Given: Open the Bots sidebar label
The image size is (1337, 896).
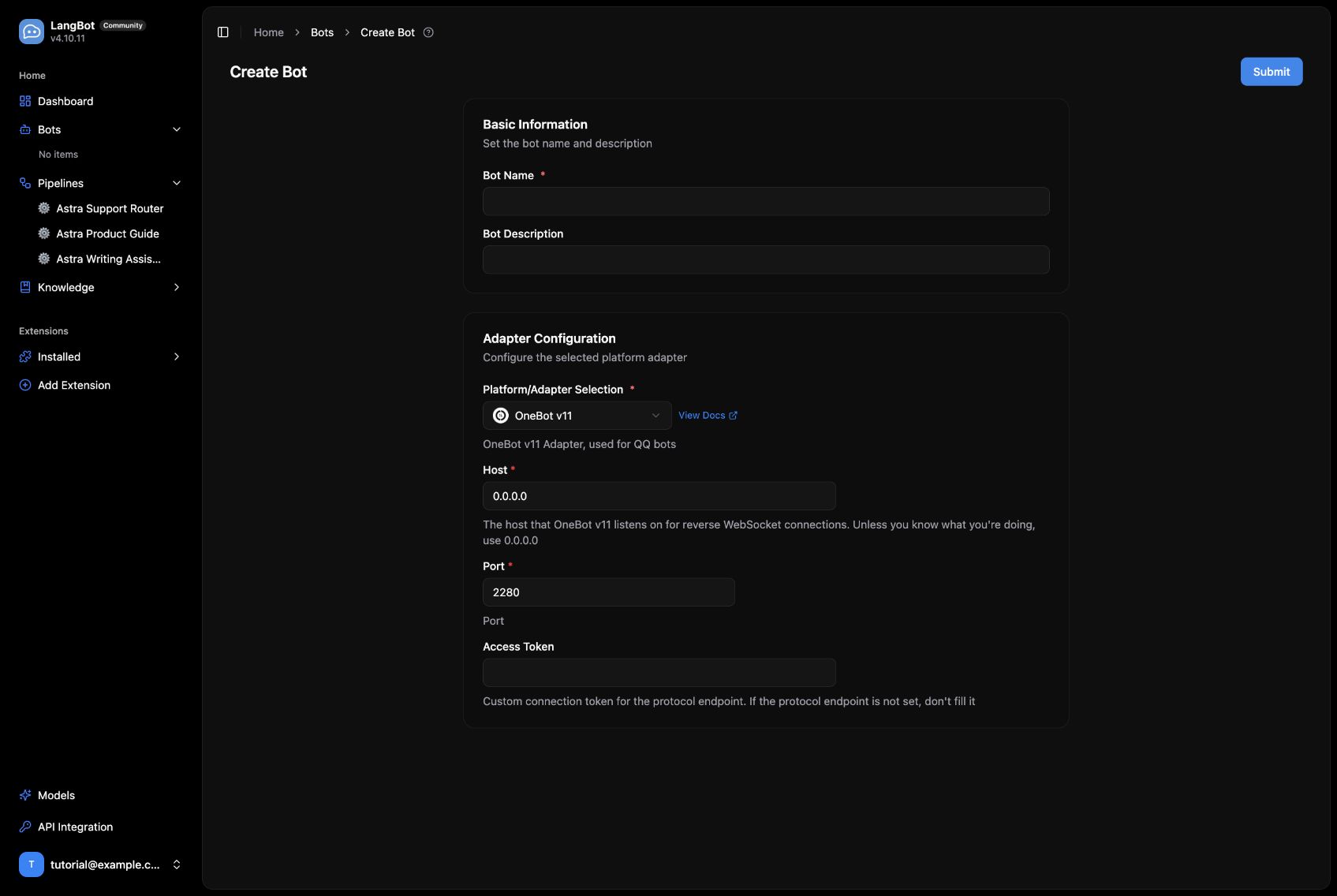Looking at the screenshot, I should coord(49,129).
